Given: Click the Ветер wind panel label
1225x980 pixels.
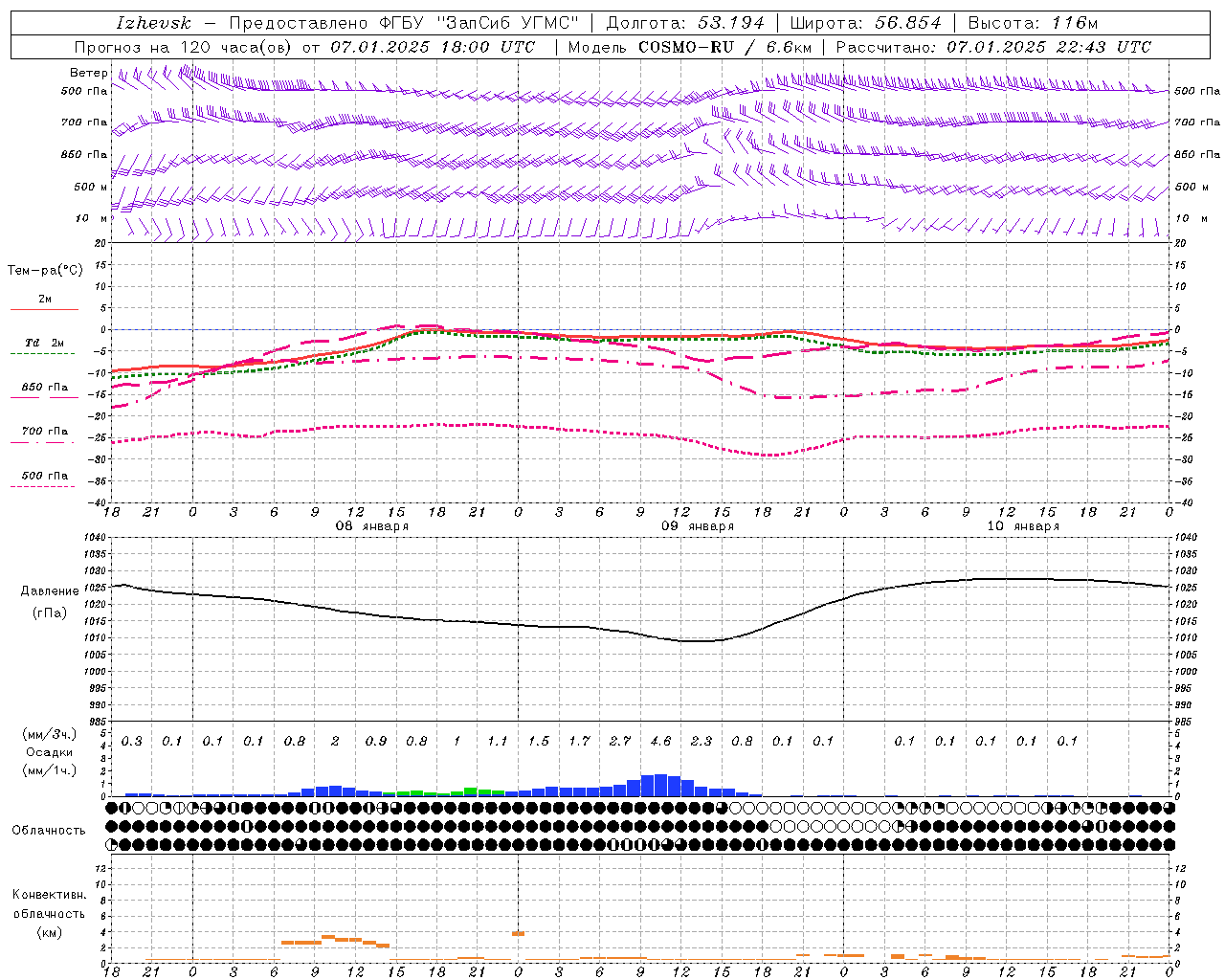Looking at the screenshot, I should [x=89, y=73].
